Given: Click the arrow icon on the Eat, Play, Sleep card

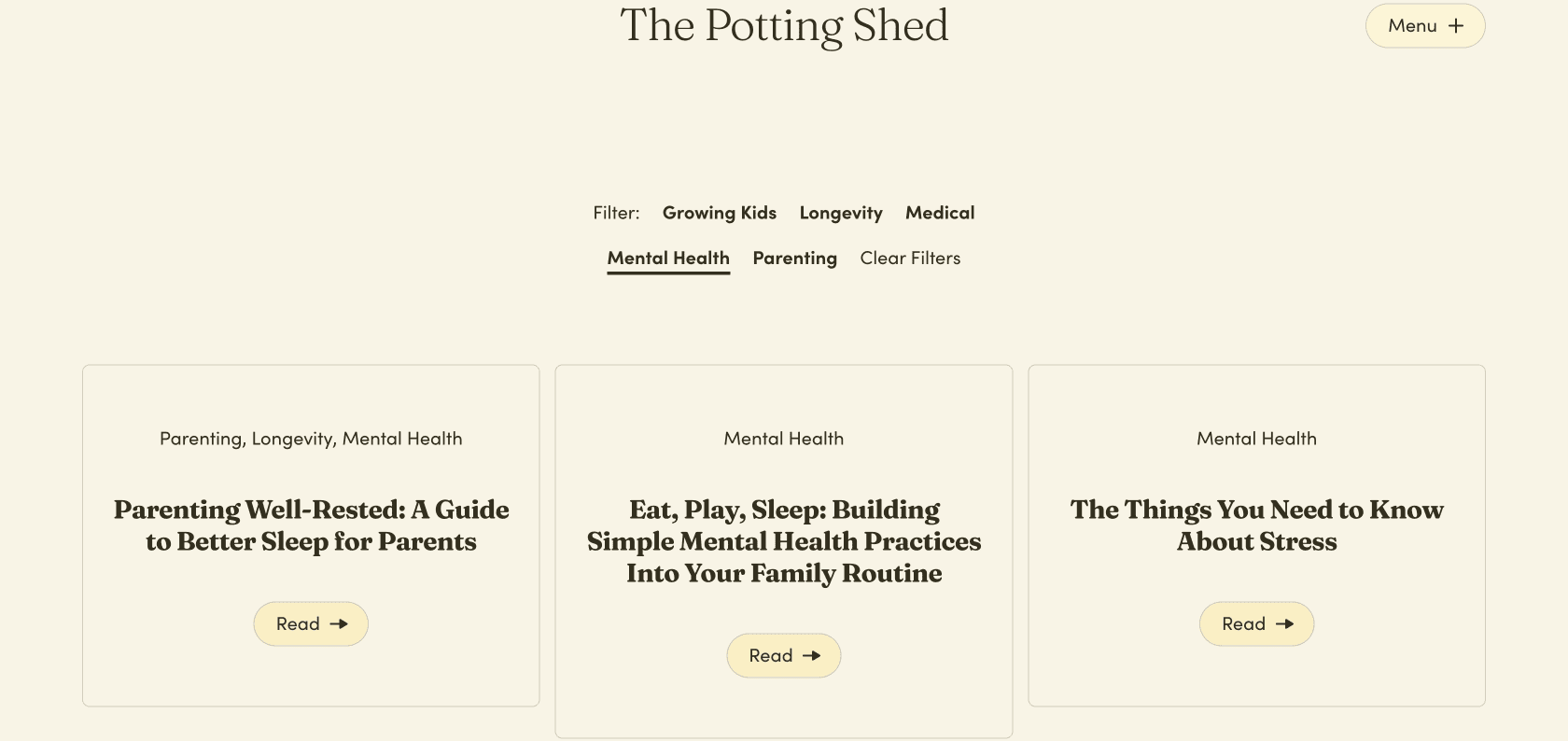Looking at the screenshot, I should click(x=812, y=656).
